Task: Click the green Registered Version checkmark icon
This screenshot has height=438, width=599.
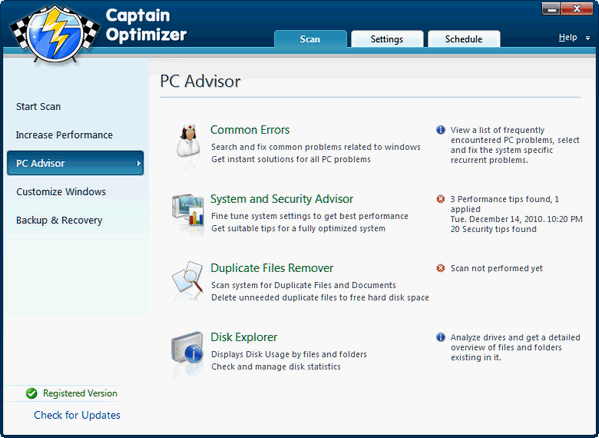Action: pyautogui.click(x=31, y=393)
